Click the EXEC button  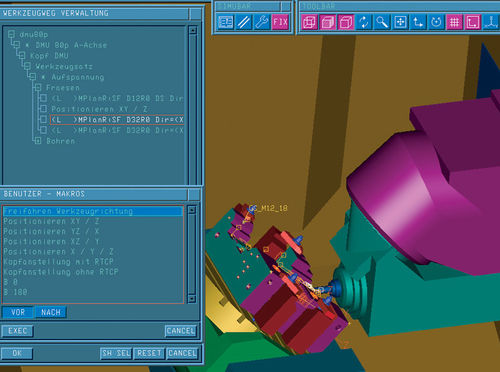(17, 331)
